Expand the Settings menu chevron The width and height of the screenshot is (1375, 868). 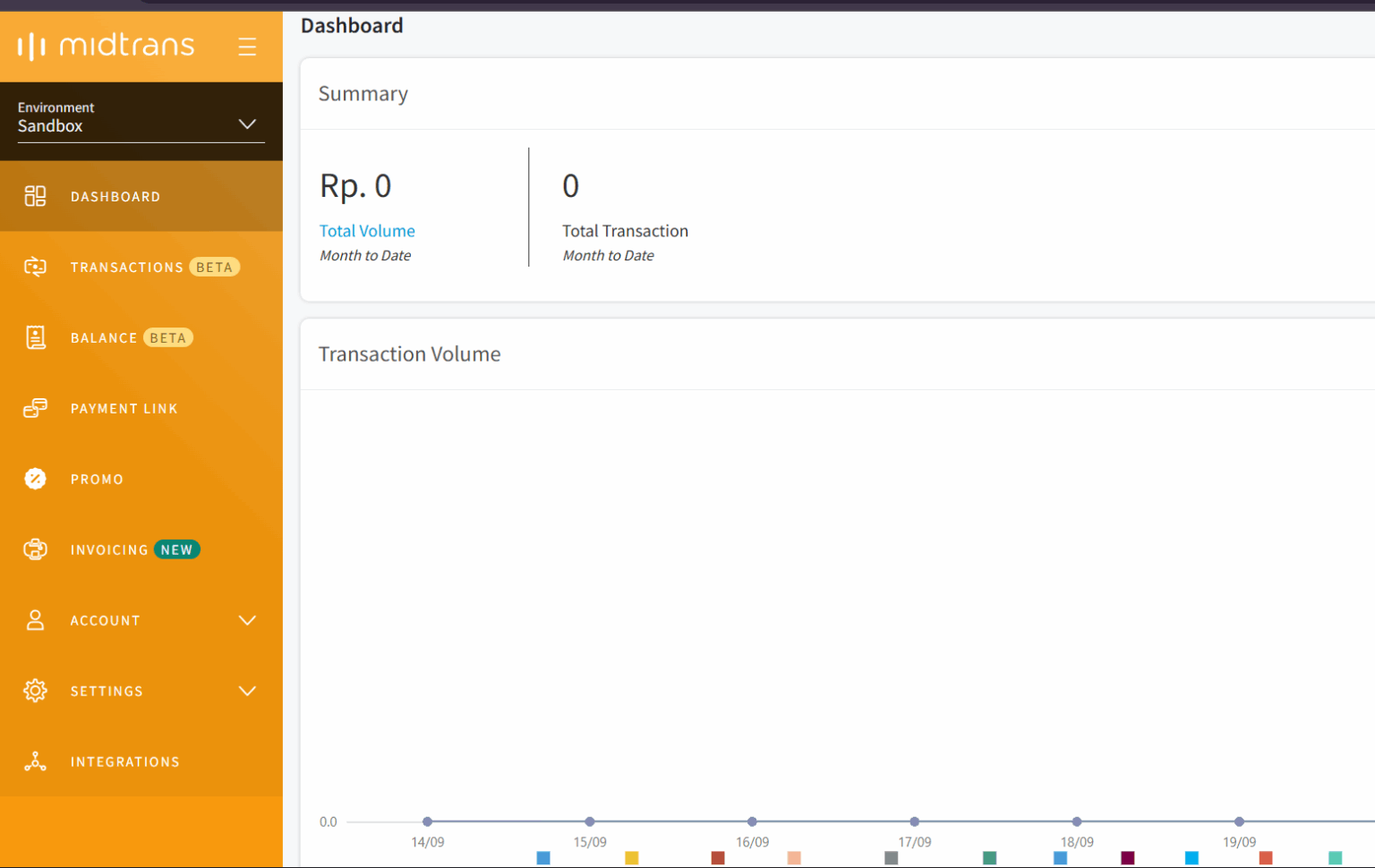pyautogui.click(x=247, y=691)
